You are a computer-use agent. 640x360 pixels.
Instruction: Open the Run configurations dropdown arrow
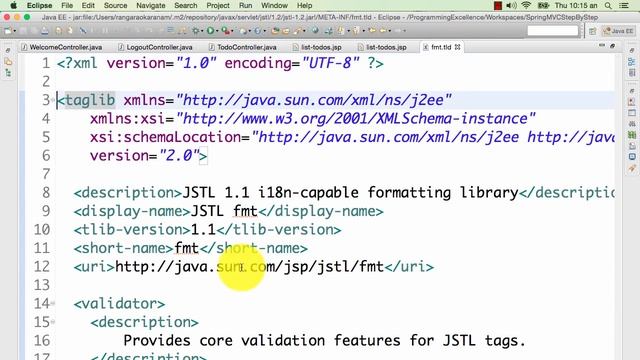(x=218, y=31)
